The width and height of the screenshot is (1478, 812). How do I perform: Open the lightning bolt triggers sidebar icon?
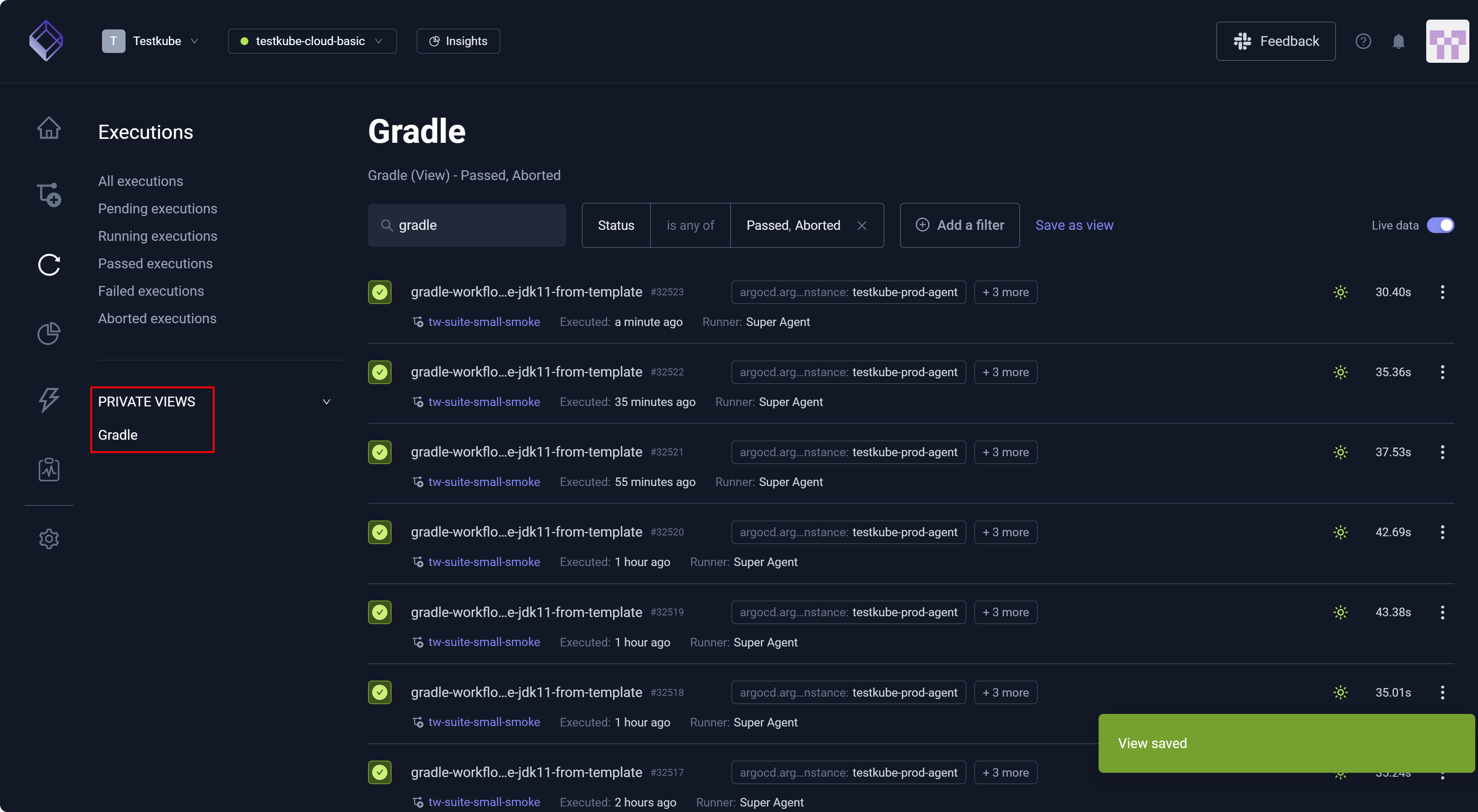[49, 400]
